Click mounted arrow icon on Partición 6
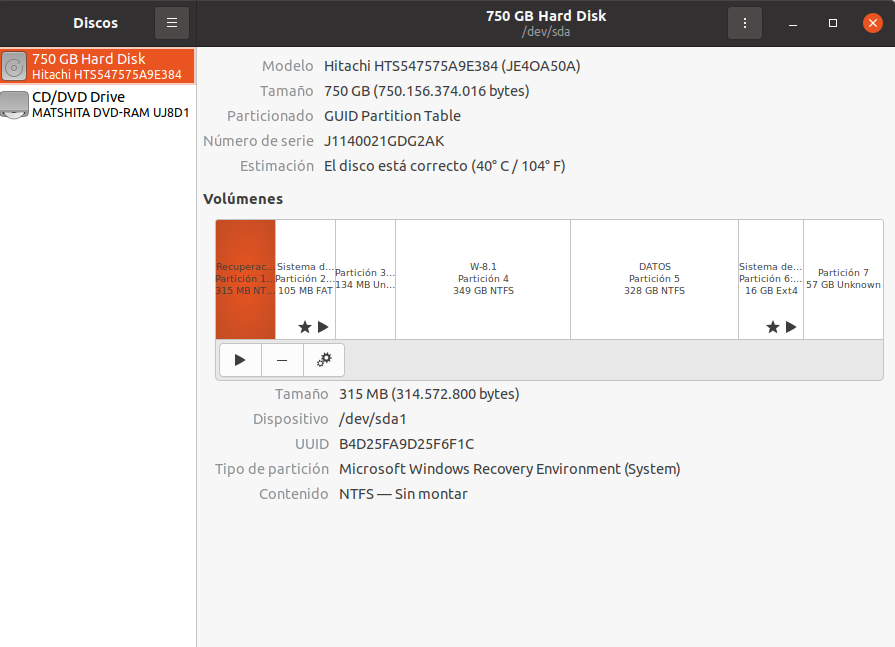This screenshot has width=895, height=647. (791, 327)
